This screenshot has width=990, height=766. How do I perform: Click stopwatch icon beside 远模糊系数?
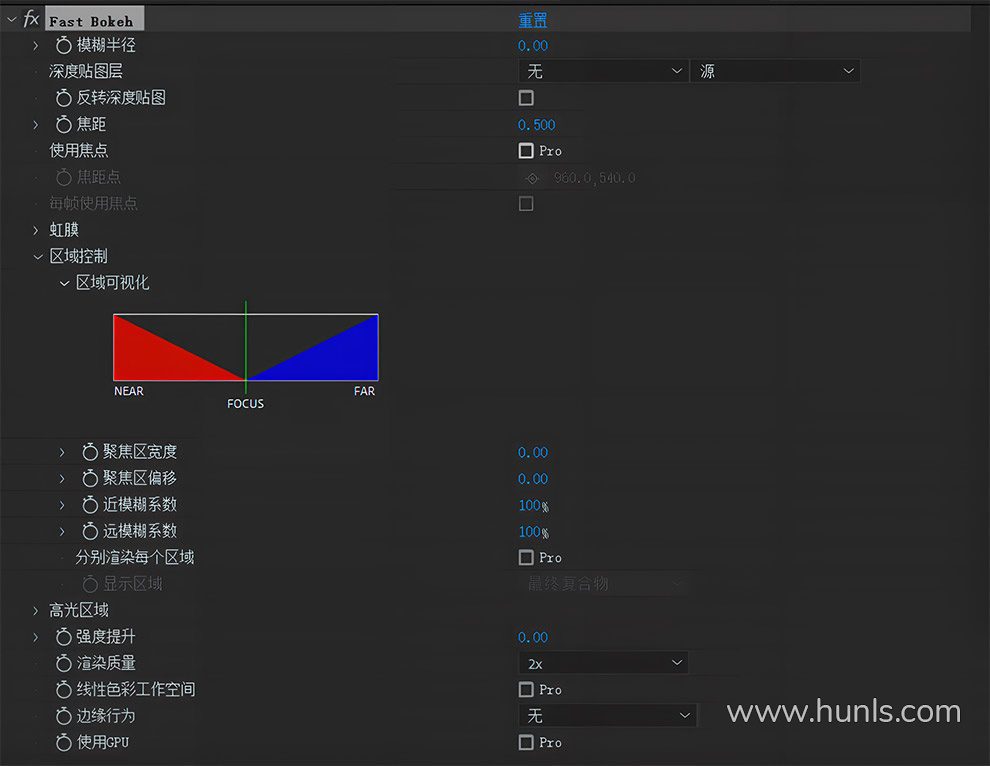[x=90, y=531]
